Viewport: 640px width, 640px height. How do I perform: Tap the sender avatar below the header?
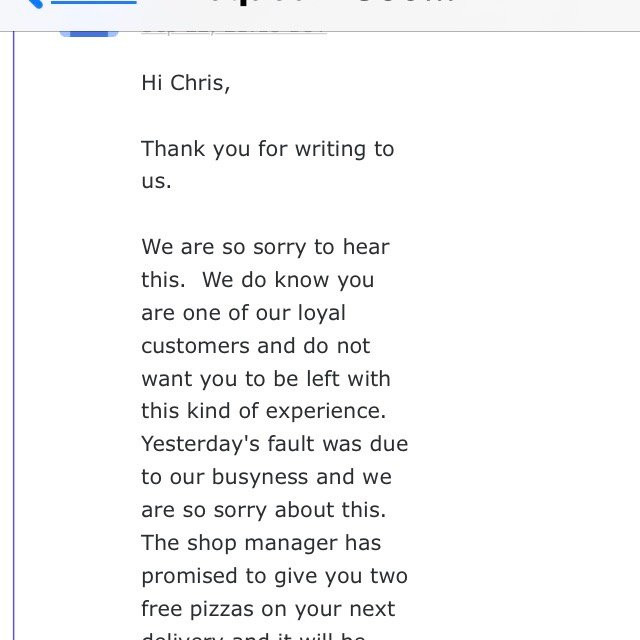click(89, 33)
